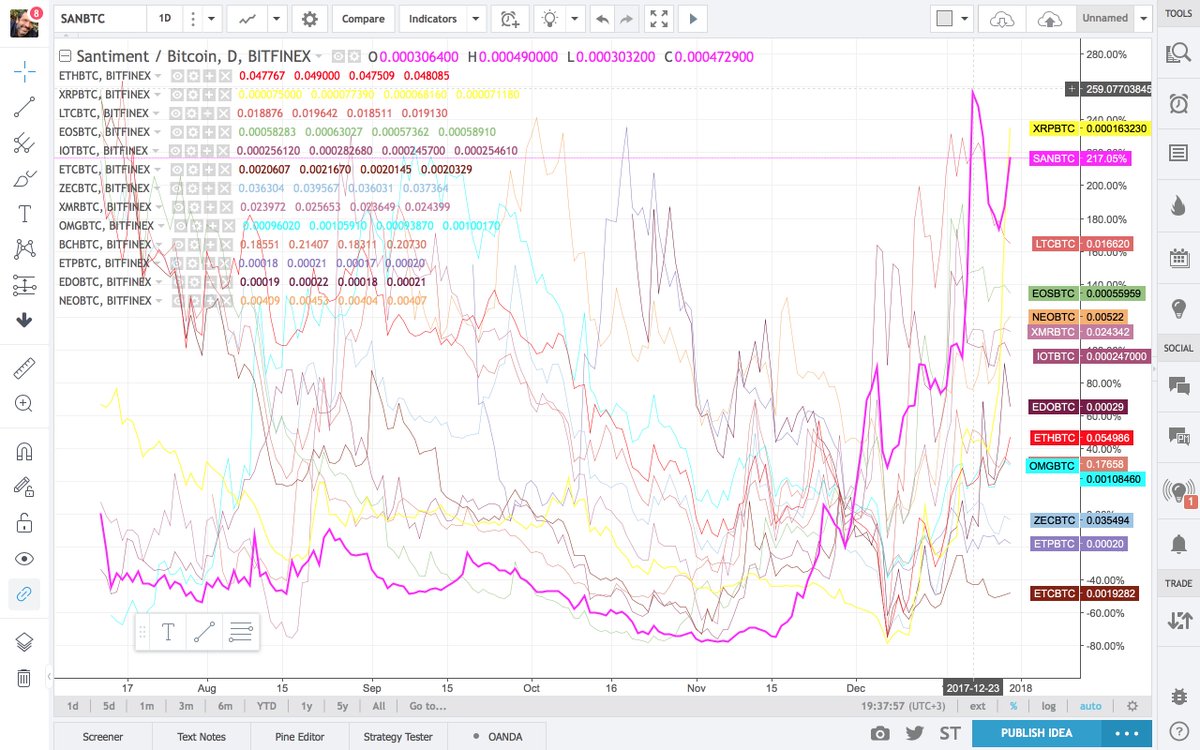
Task: Click the create alert clock icon
Action: click(510, 18)
